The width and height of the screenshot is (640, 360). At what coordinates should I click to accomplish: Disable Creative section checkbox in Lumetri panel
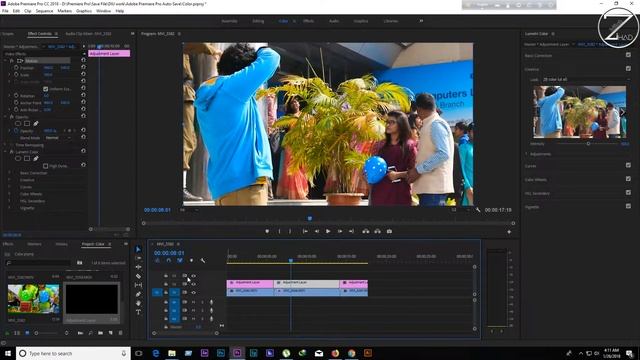coord(628,69)
